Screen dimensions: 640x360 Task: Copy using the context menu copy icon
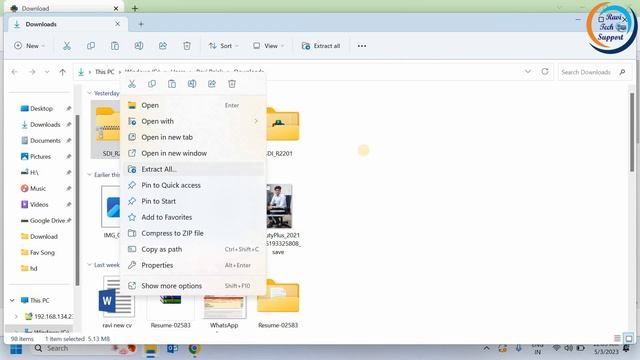152,84
